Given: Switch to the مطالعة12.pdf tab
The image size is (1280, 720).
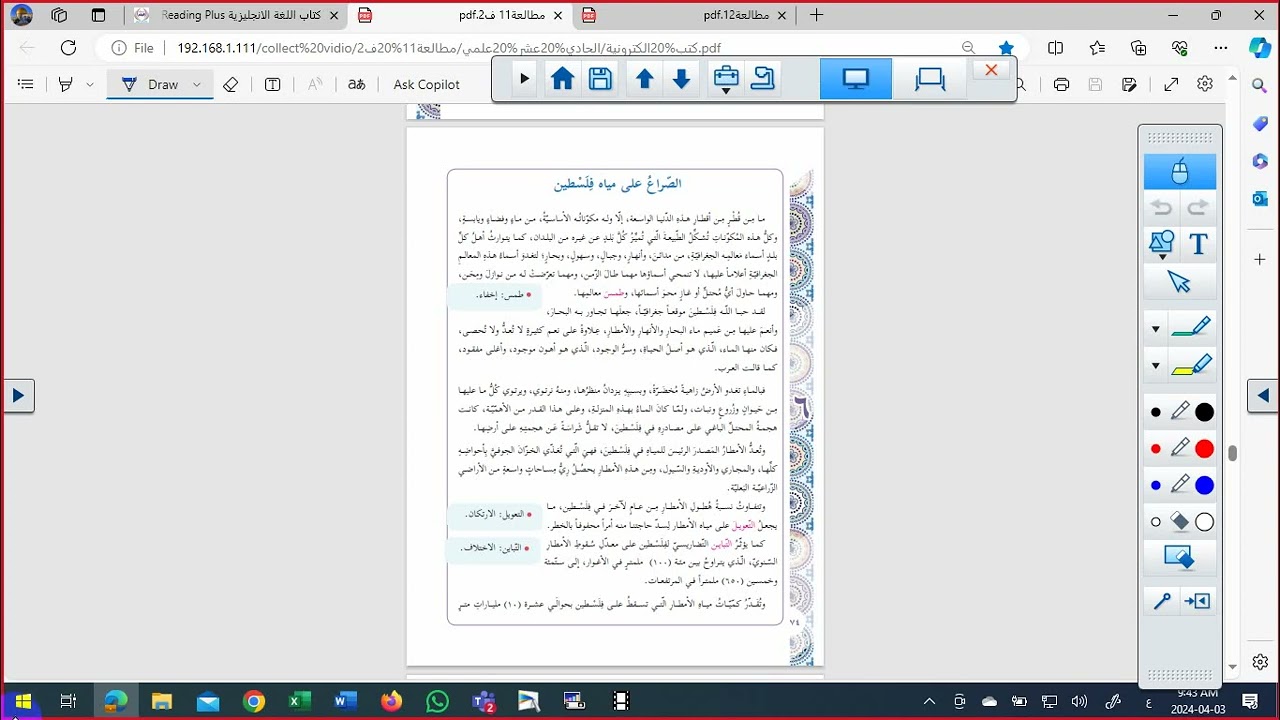Looking at the screenshot, I should (686, 15).
